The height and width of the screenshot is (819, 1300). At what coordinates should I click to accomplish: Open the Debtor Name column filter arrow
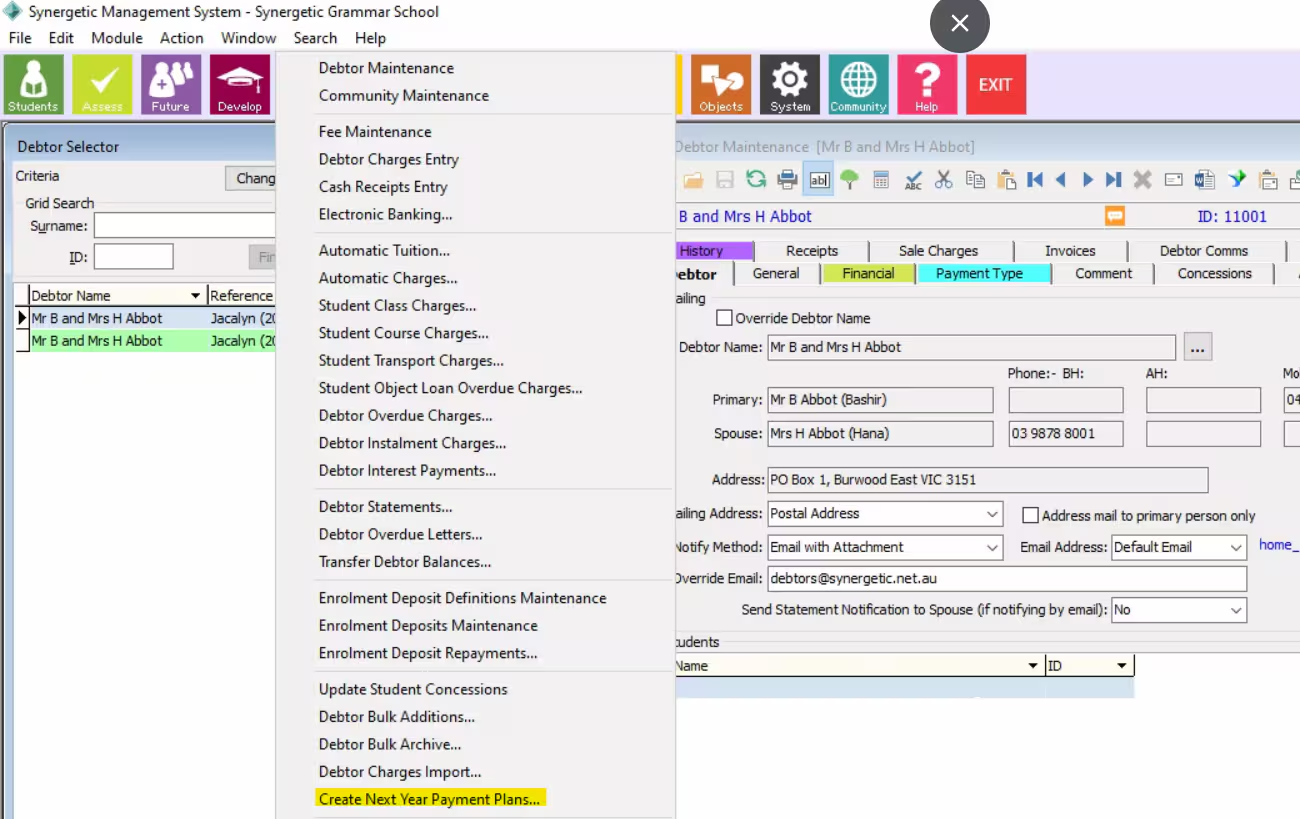tap(196, 296)
